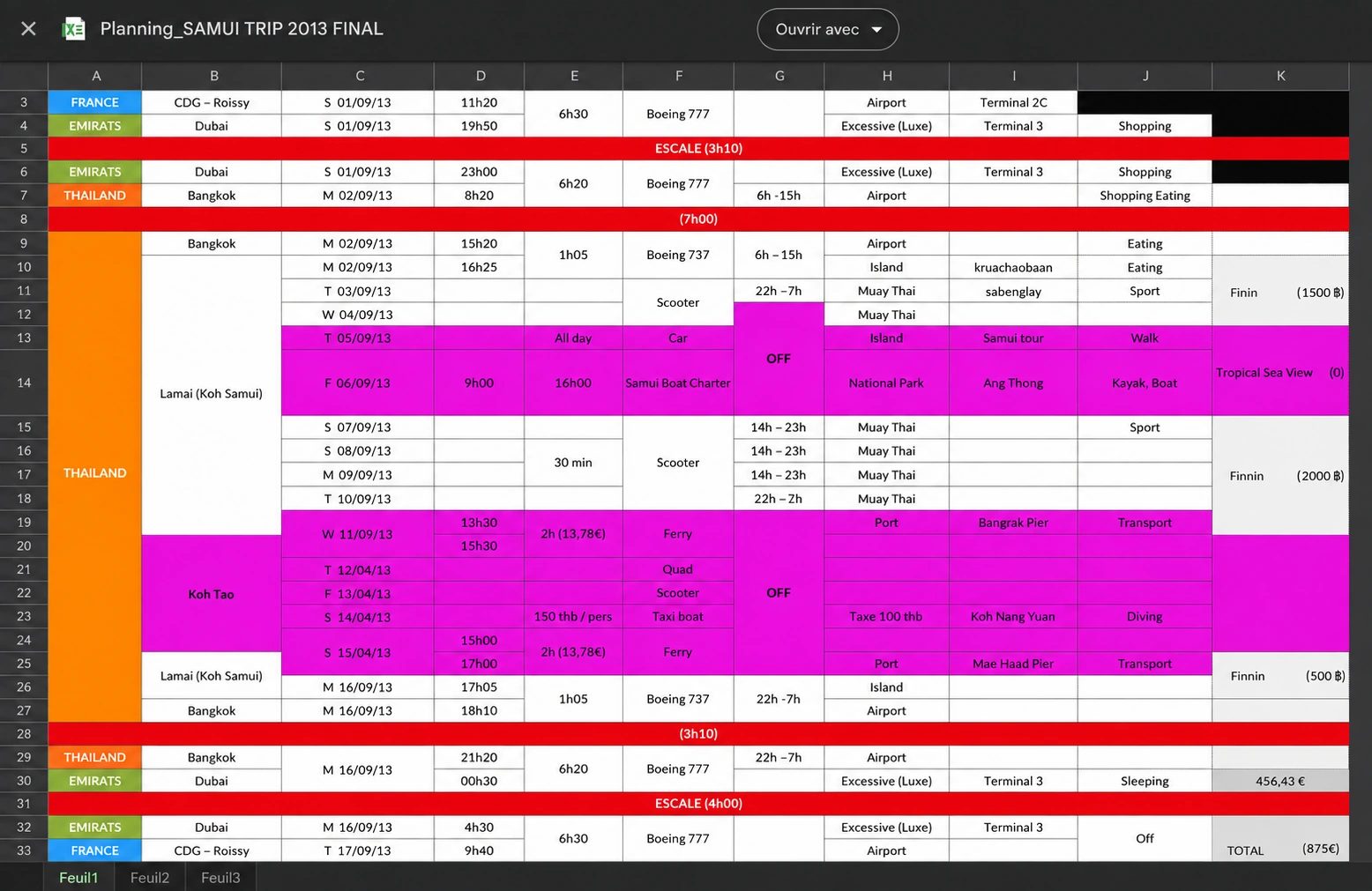Select the '00h30' time cell
Image resolution: width=1372 pixels, height=891 pixels.
tap(479, 781)
